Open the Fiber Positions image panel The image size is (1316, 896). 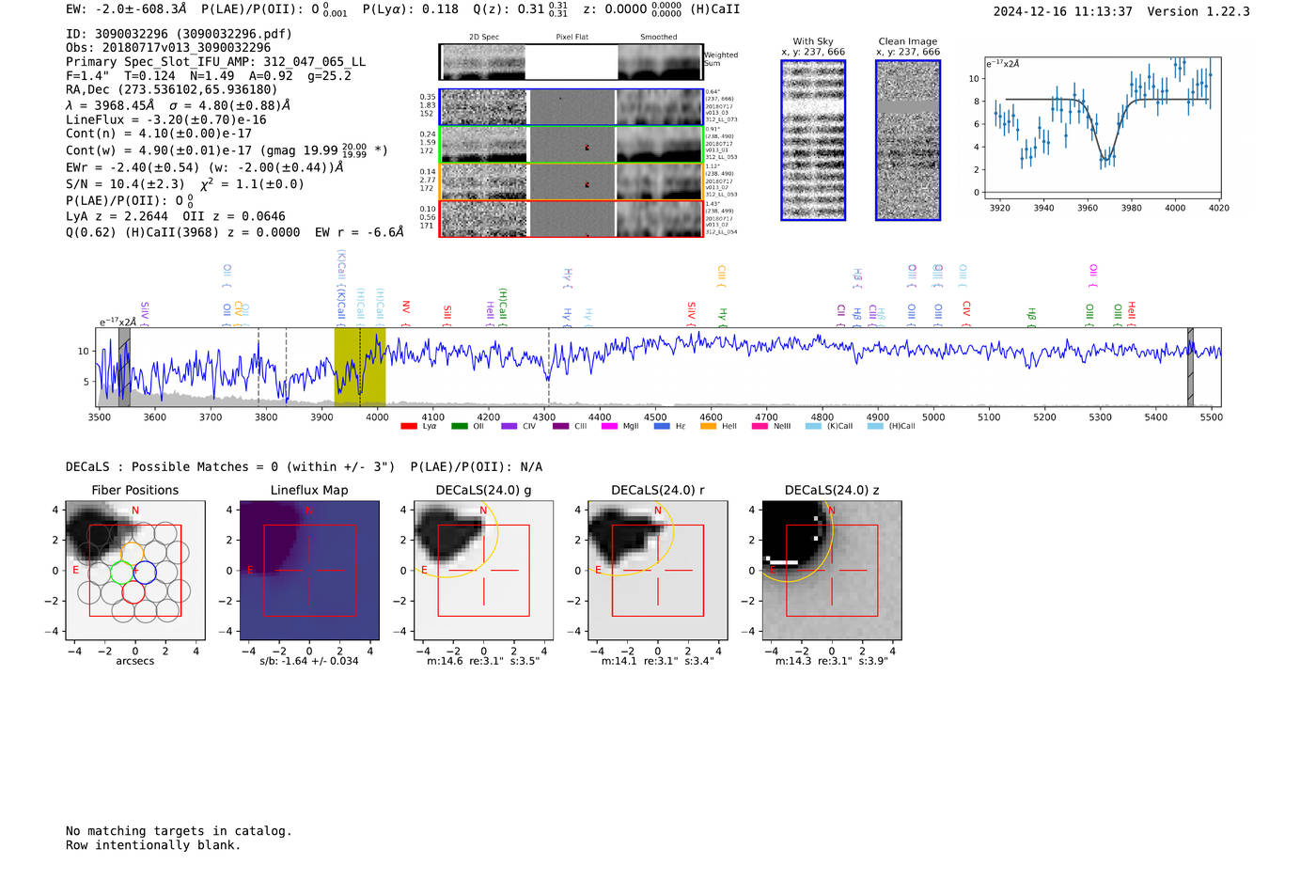pyautogui.click(x=135, y=570)
